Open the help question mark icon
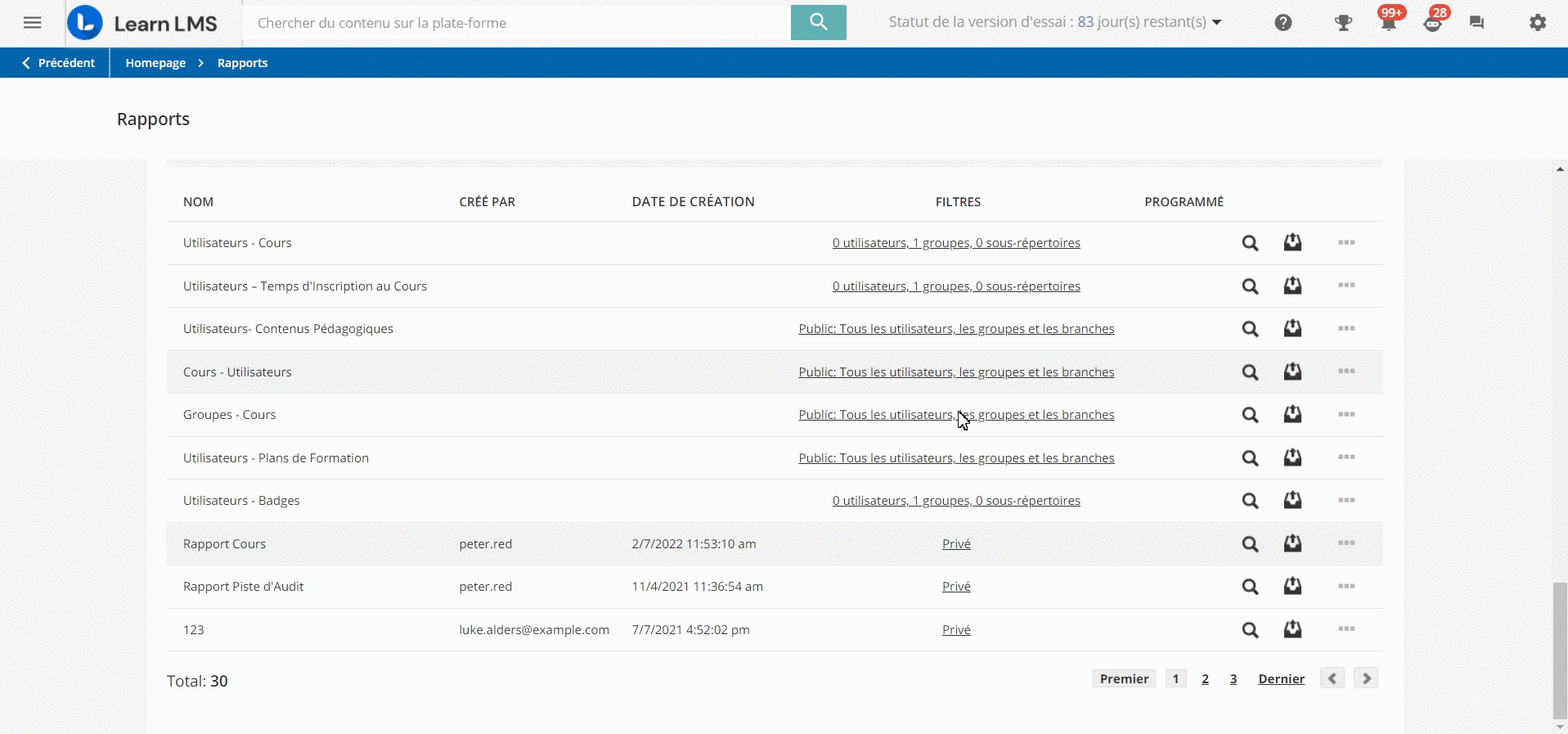The height and width of the screenshot is (734, 1568). coord(1283,23)
